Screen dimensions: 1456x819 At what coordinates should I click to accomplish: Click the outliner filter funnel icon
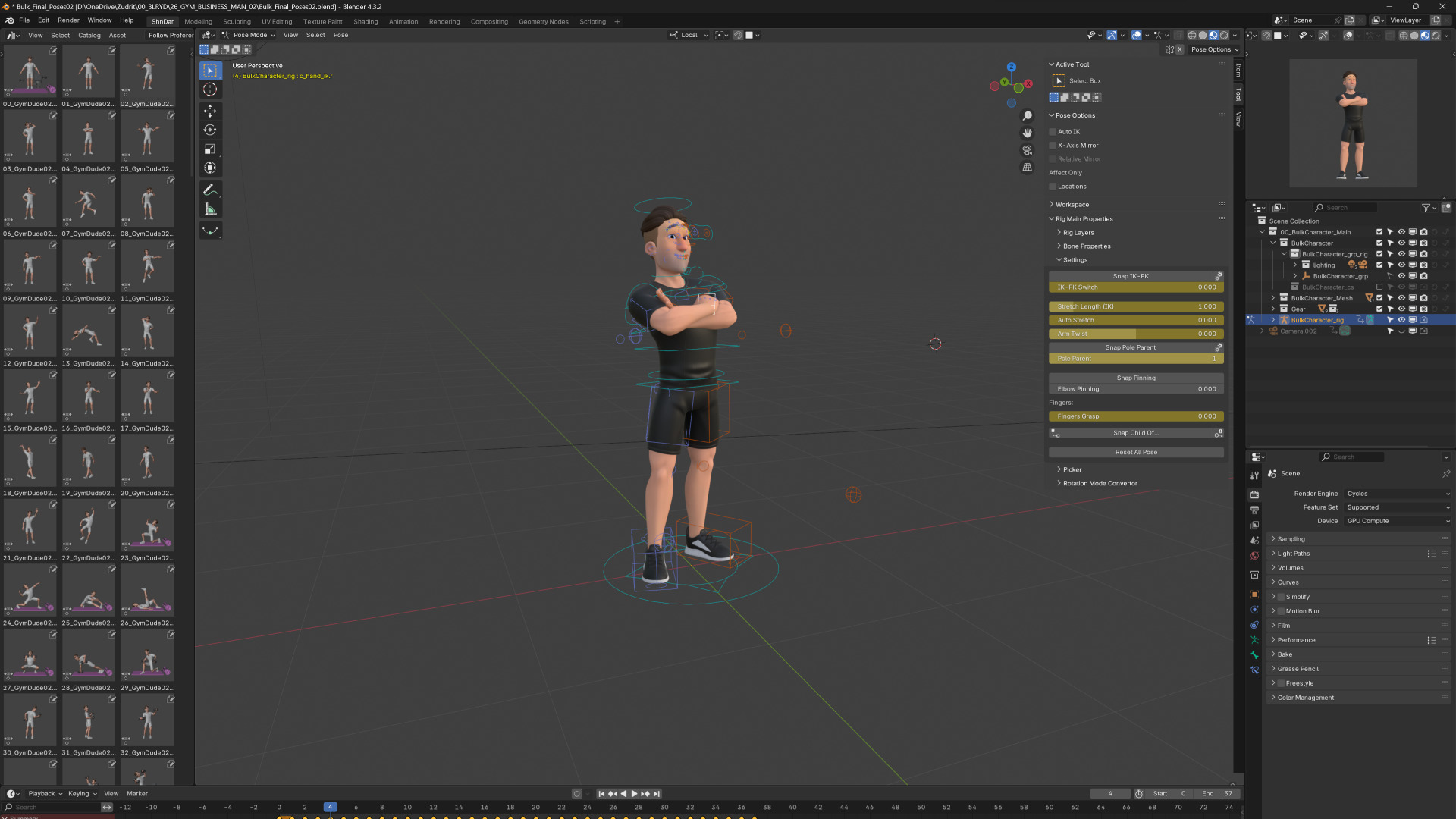click(x=1426, y=208)
